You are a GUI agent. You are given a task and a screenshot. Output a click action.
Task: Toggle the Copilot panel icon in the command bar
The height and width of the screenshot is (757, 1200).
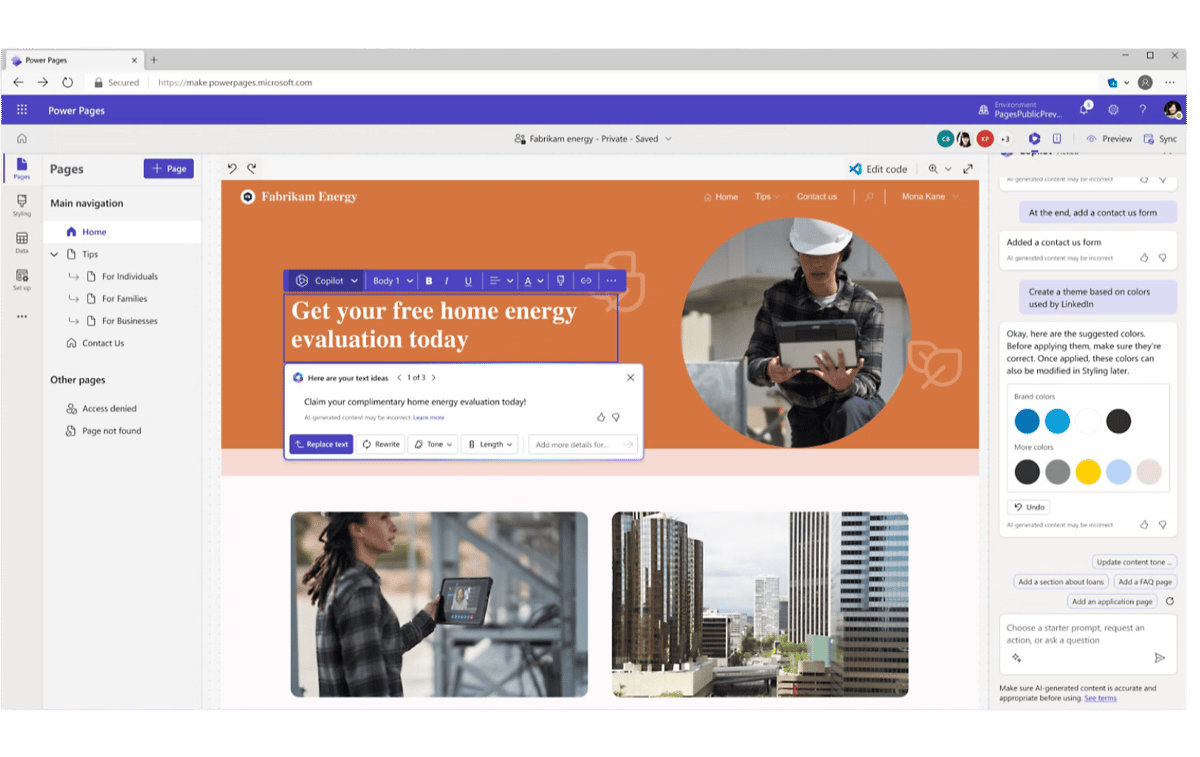pyautogui.click(x=1034, y=139)
